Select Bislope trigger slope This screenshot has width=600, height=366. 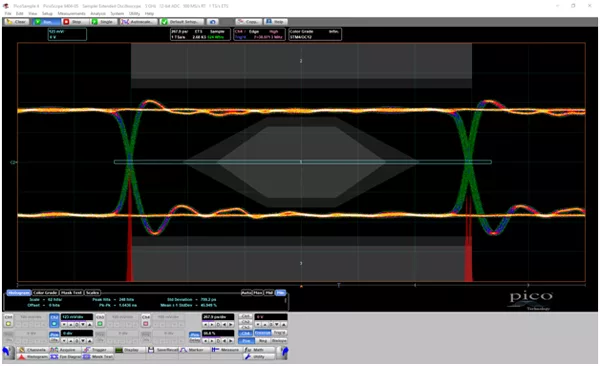point(279,341)
